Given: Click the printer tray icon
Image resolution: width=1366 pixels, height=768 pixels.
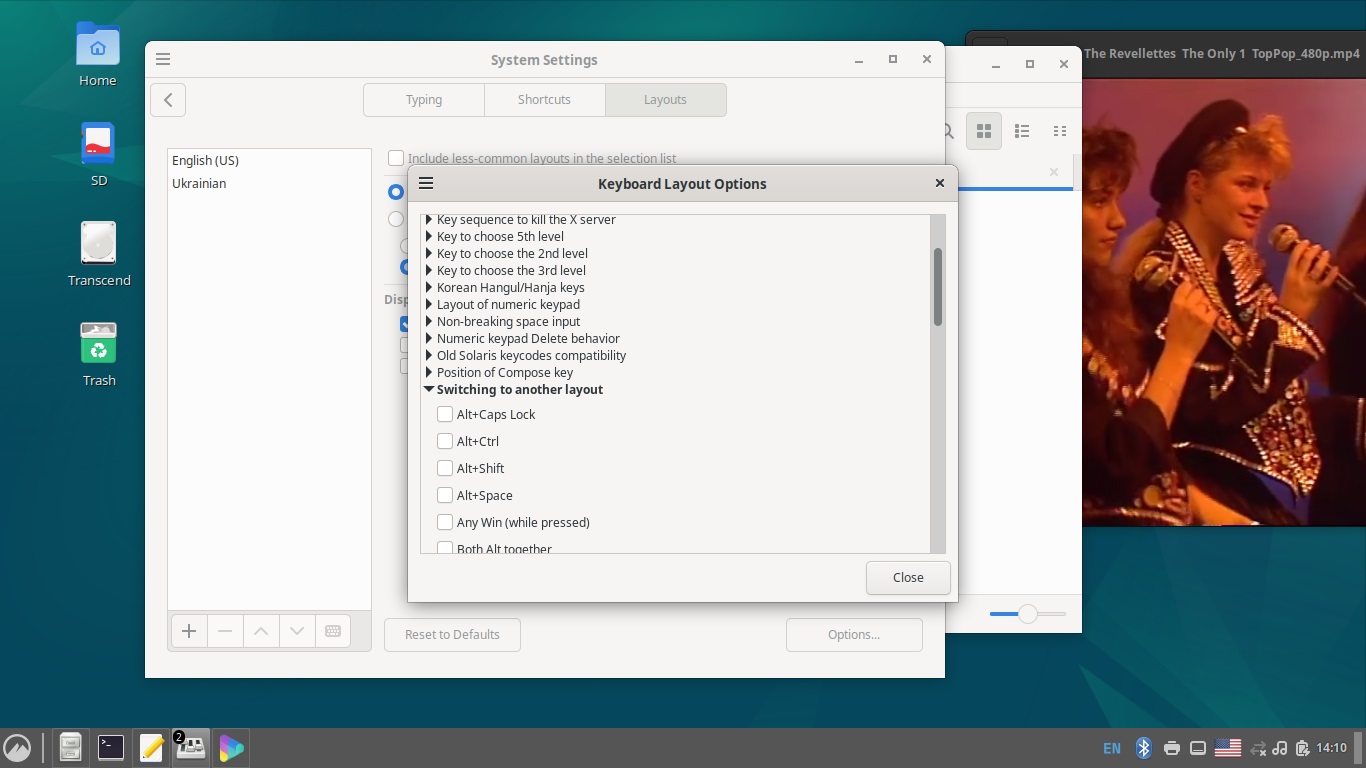Looking at the screenshot, I should 1171,747.
